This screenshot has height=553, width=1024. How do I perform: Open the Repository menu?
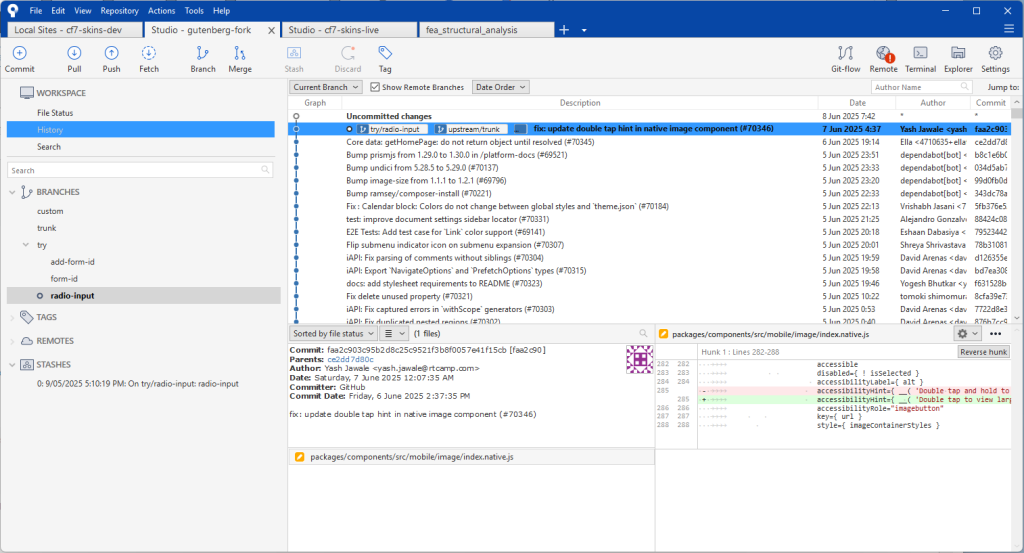119,10
